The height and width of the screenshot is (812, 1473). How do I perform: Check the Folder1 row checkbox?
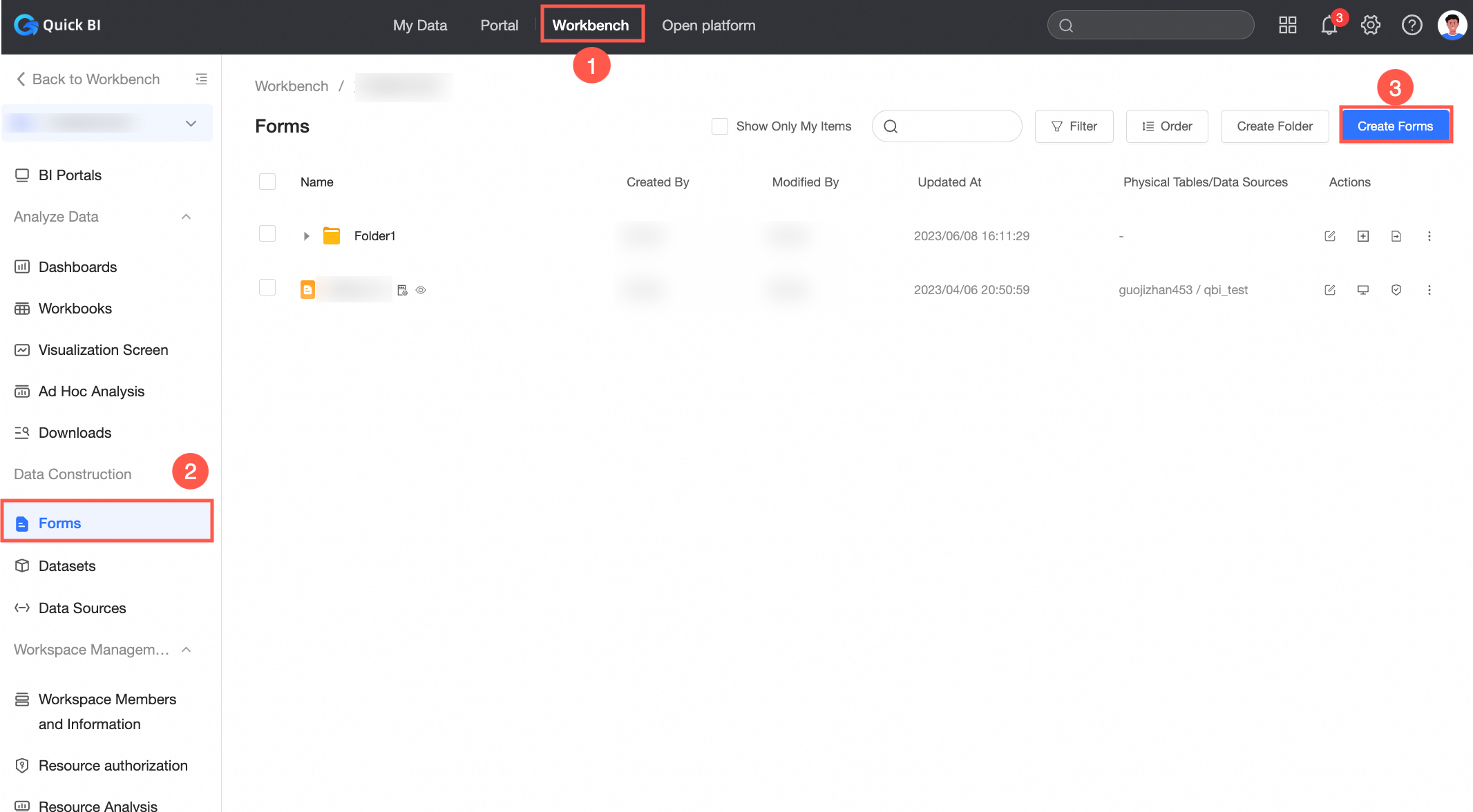click(267, 234)
